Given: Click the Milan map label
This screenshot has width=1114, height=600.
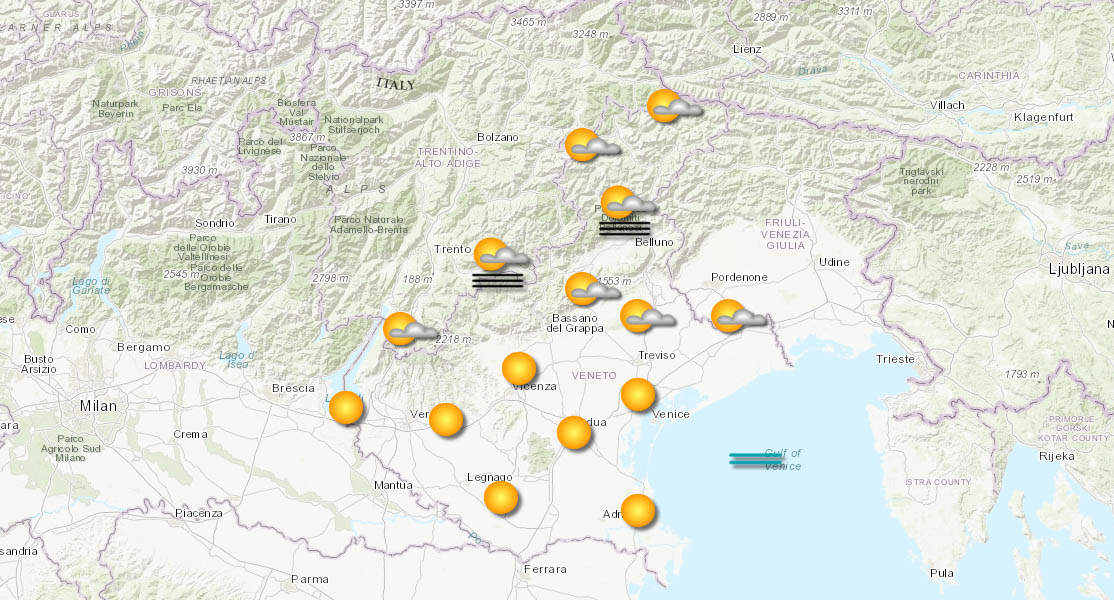Looking at the screenshot, I should 97,406.
